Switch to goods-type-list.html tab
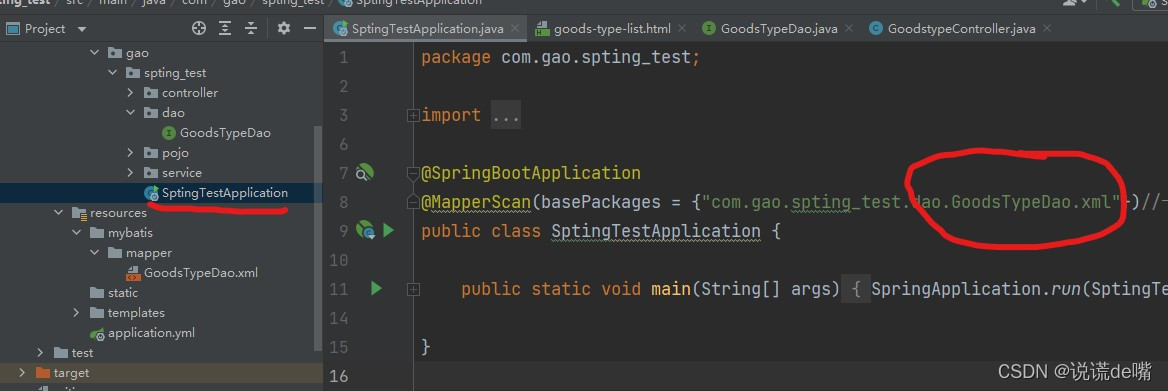 (612, 29)
